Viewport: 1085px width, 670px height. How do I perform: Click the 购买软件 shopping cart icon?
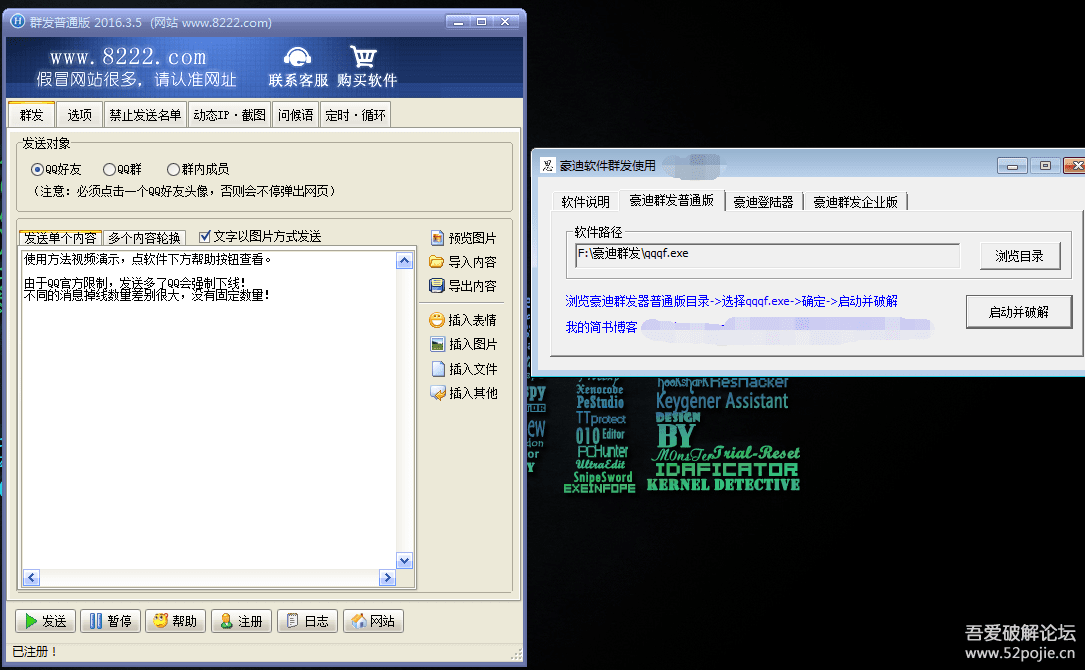coord(364,58)
